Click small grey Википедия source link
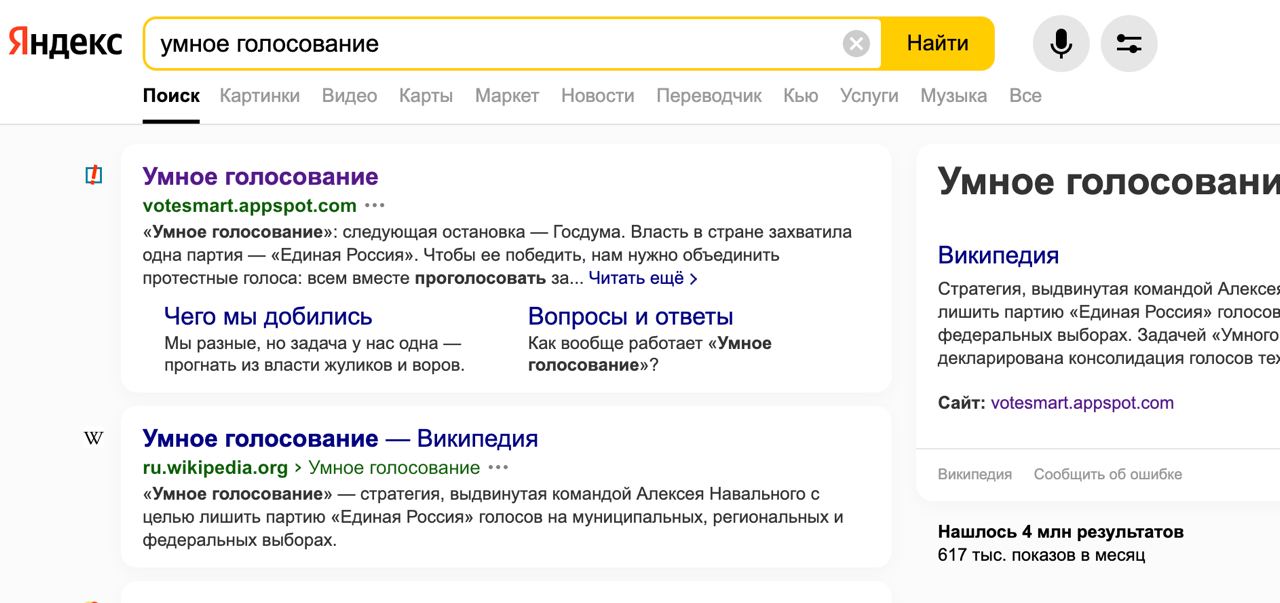Screen dimensions: 1280x603 pos(975,474)
